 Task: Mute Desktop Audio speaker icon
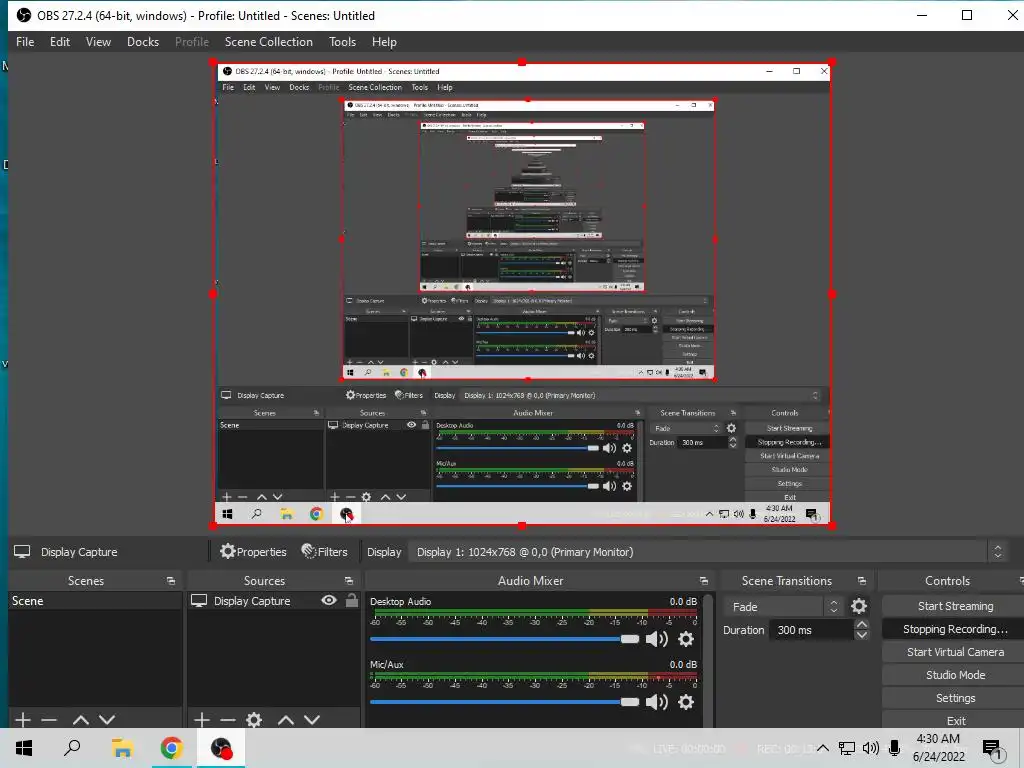(656, 639)
